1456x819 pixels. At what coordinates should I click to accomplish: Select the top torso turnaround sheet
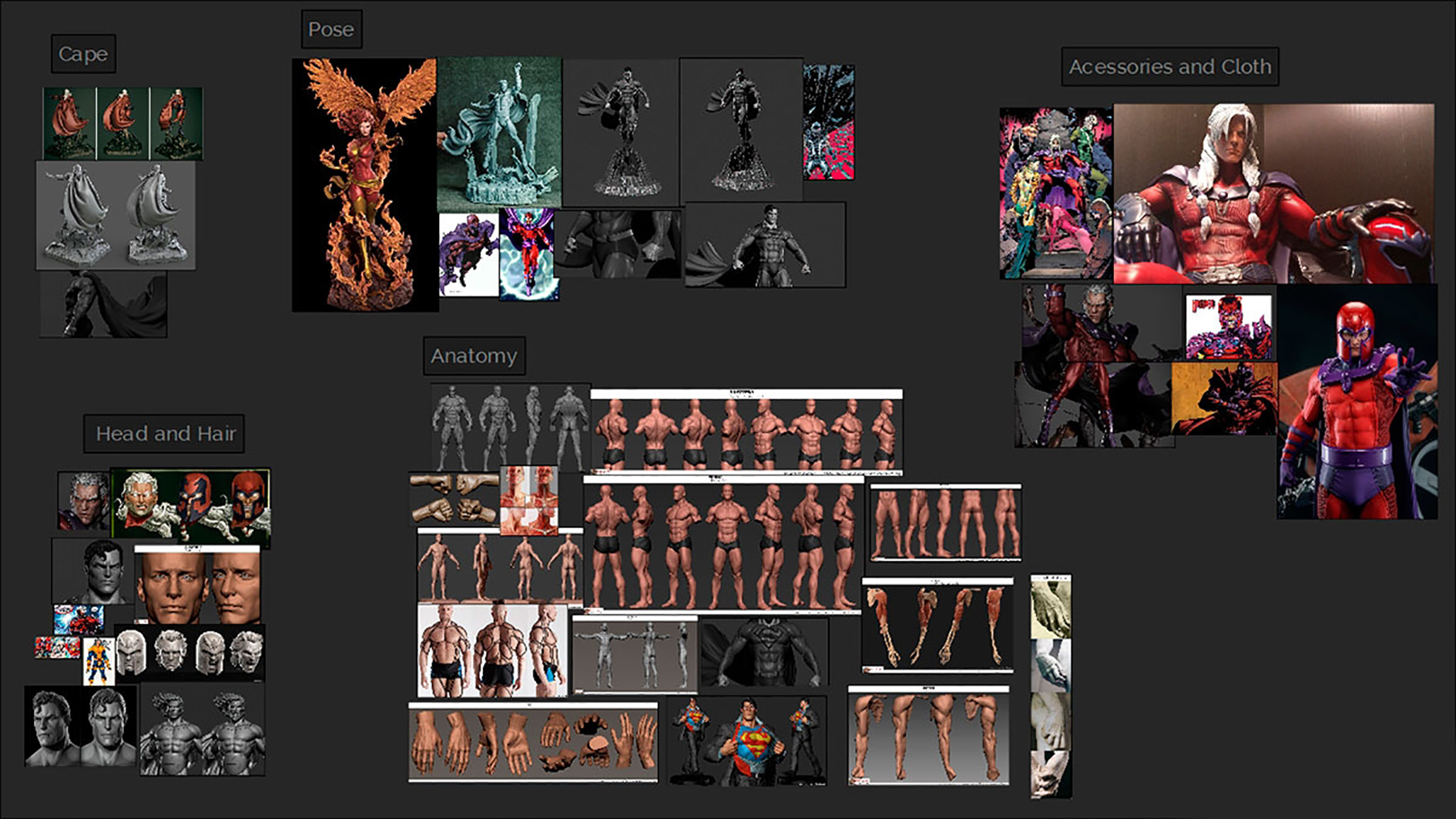(x=746, y=431)
